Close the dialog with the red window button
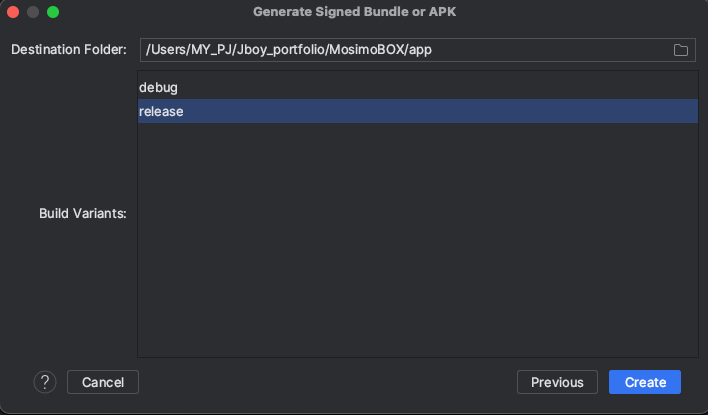This screenshot has height=415, width=708. pyautogui.click(x=13, y=12)
